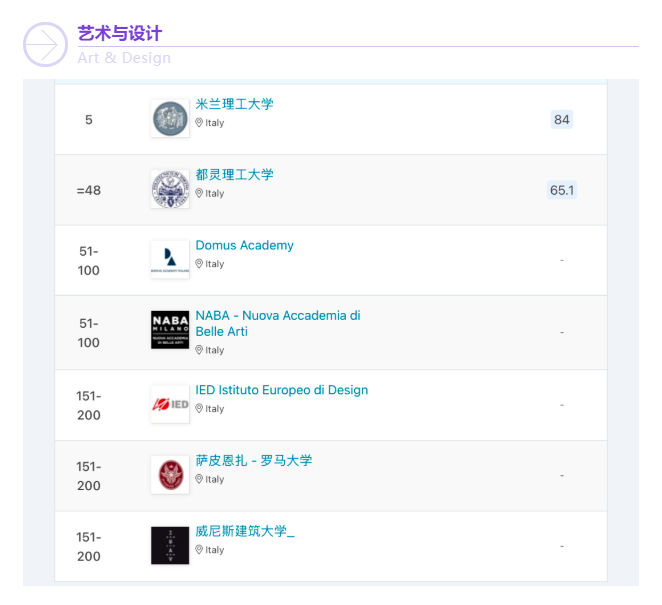Screen dimensions: 662x605
Task: Open IED Istituto Europeo di Design link
Action: (x=282, y=390)
